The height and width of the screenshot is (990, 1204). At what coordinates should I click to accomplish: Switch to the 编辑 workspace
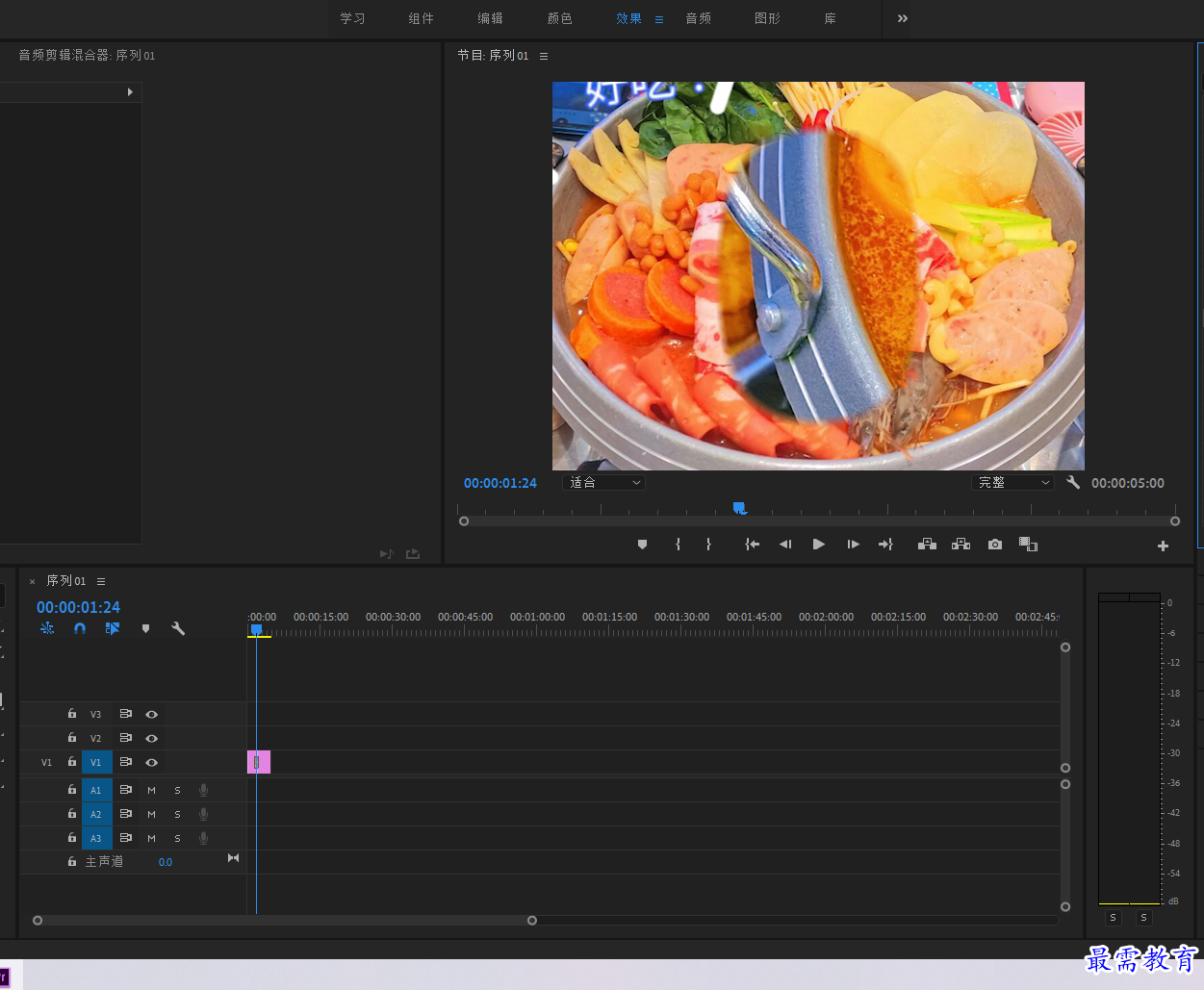click(491, 18)
